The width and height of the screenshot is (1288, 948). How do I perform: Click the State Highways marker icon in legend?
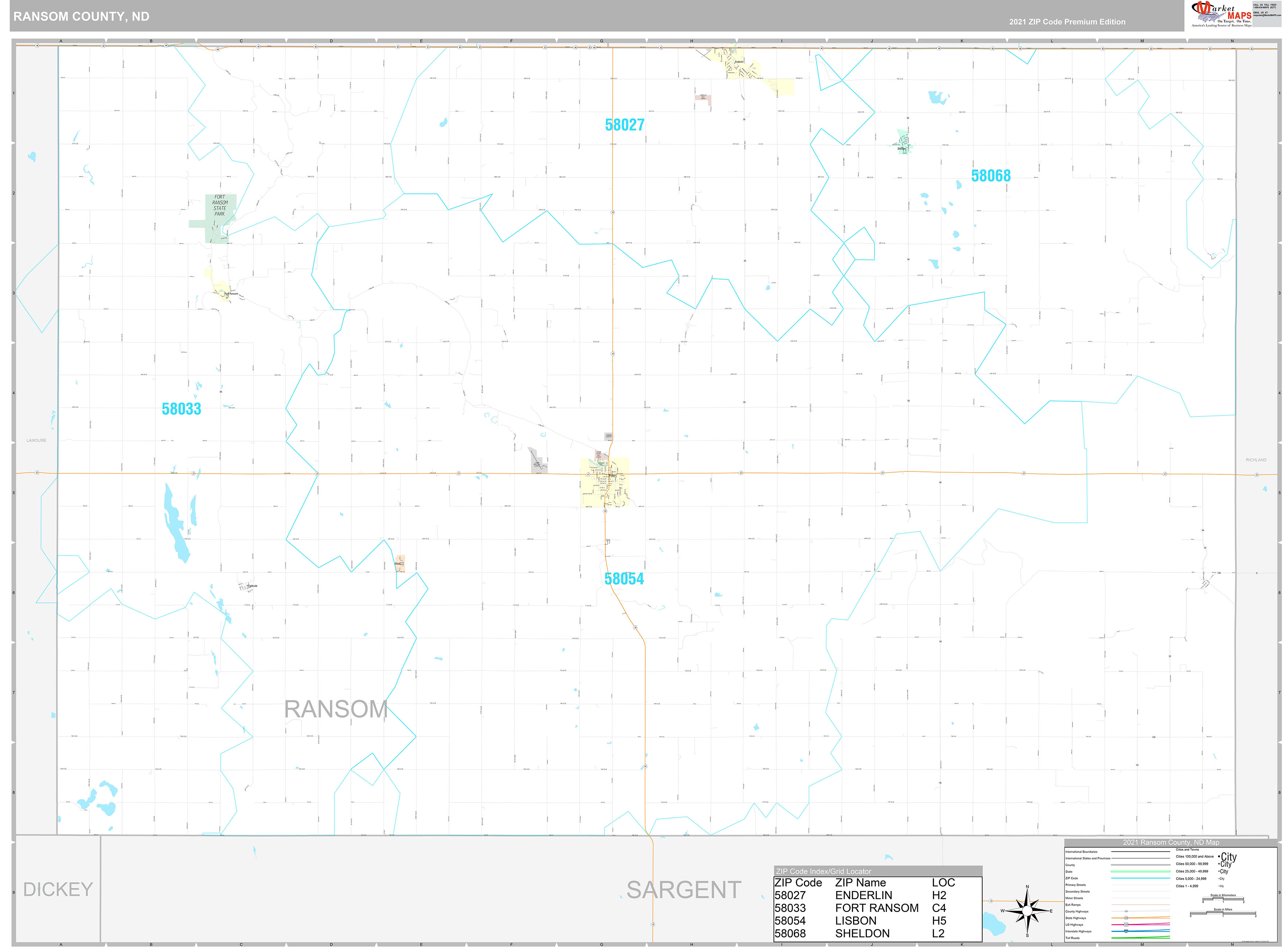pos(1126,918)
